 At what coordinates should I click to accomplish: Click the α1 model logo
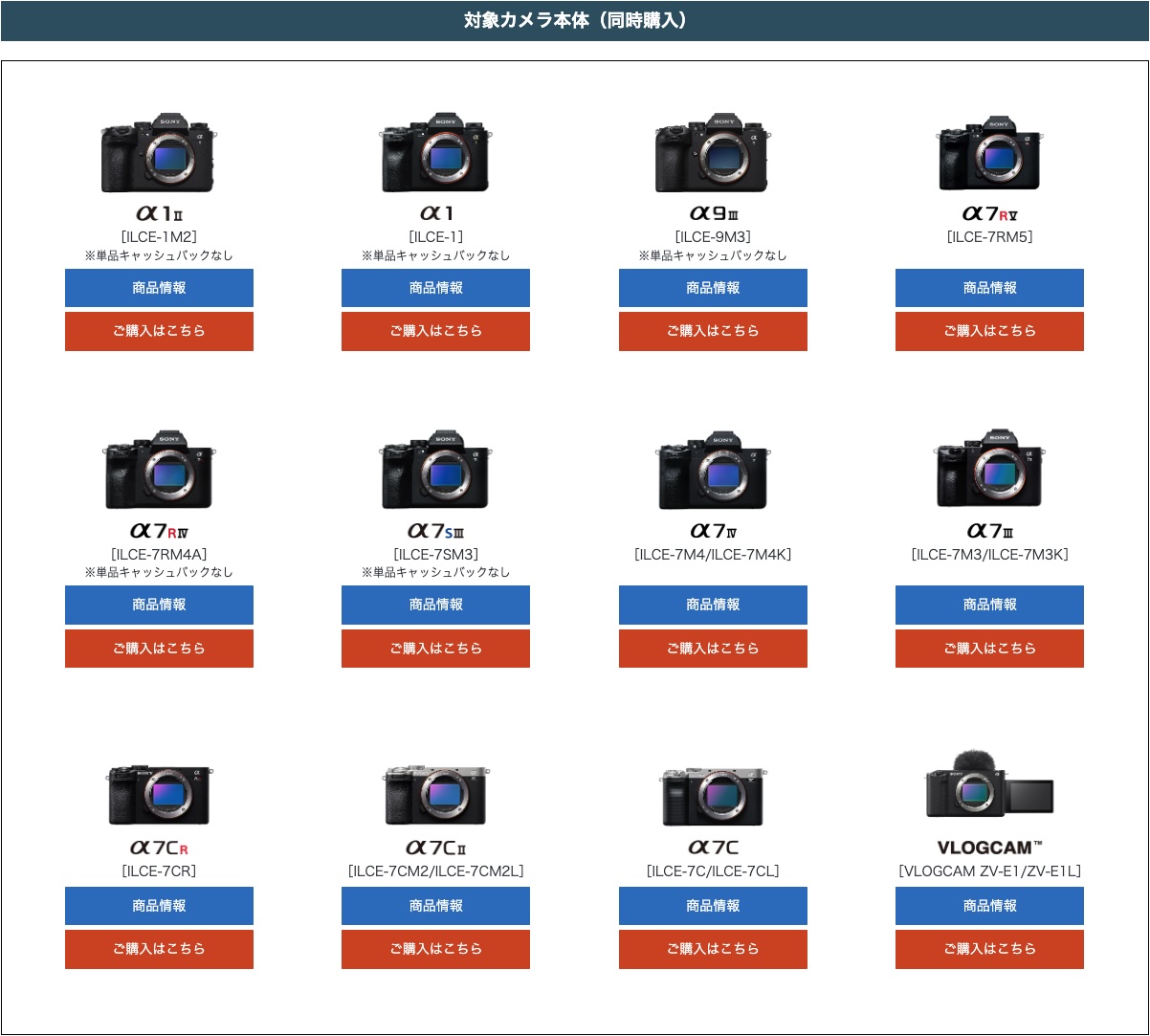click(435, 213)
